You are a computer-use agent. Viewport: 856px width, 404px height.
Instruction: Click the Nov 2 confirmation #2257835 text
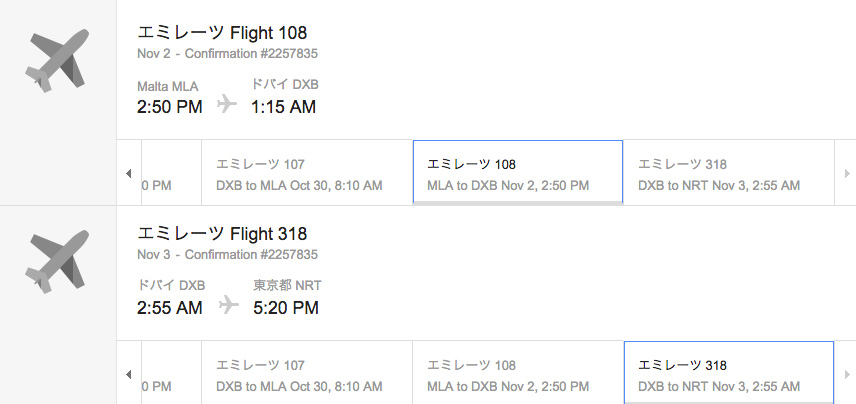pos(227,54)
